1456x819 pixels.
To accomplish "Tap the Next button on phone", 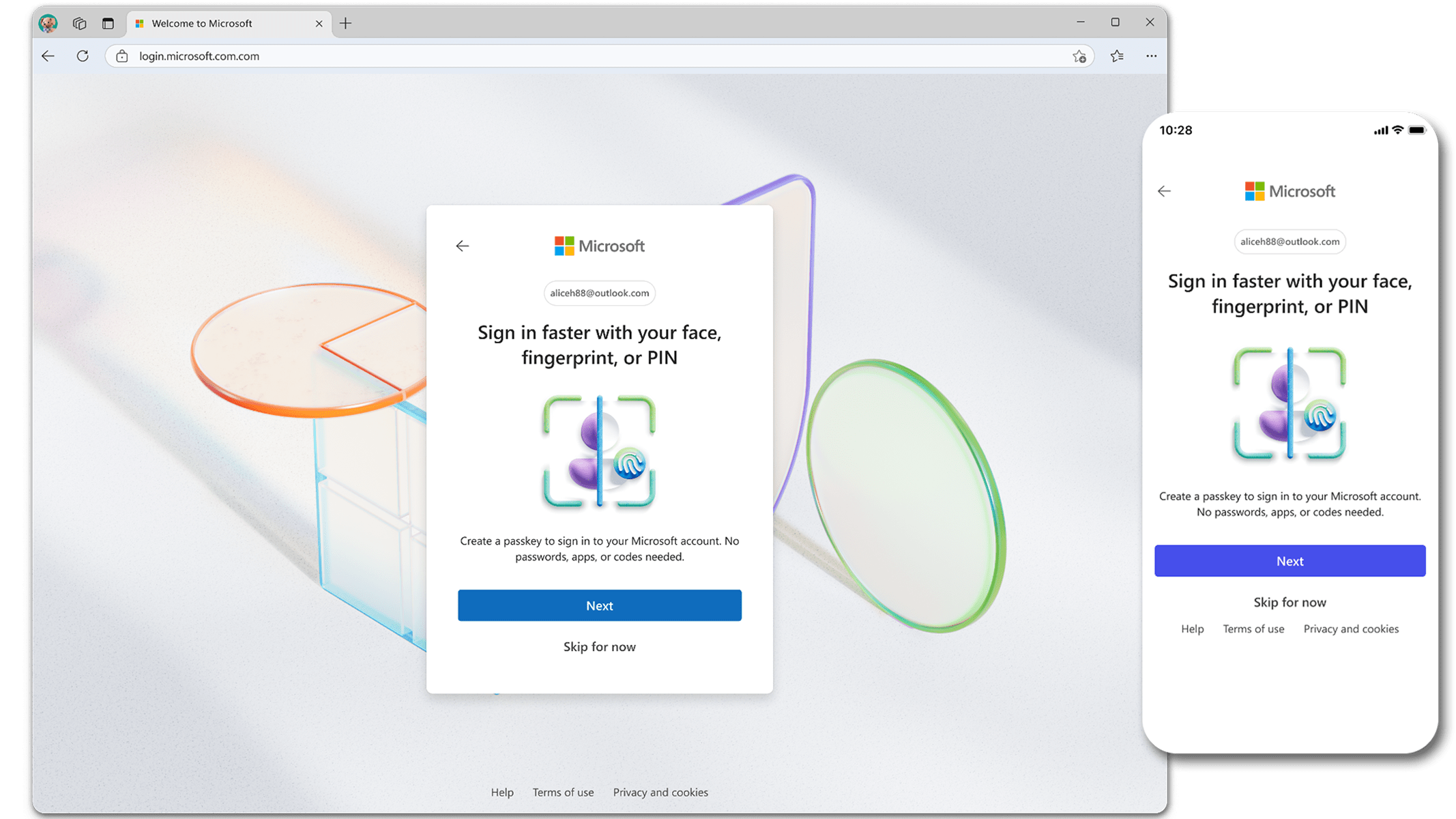I will 1290,561.
